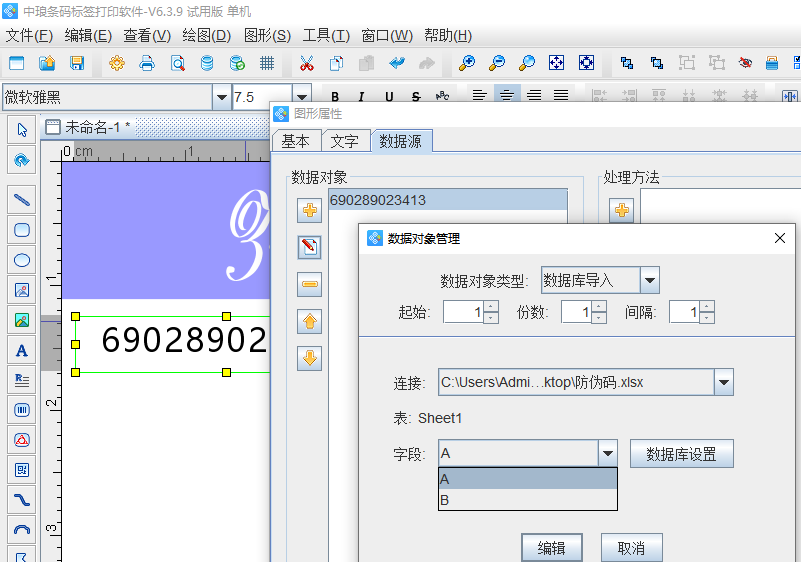Pick the QR code tool
Viewport: 801px width, 562px height.
point(21,469)
